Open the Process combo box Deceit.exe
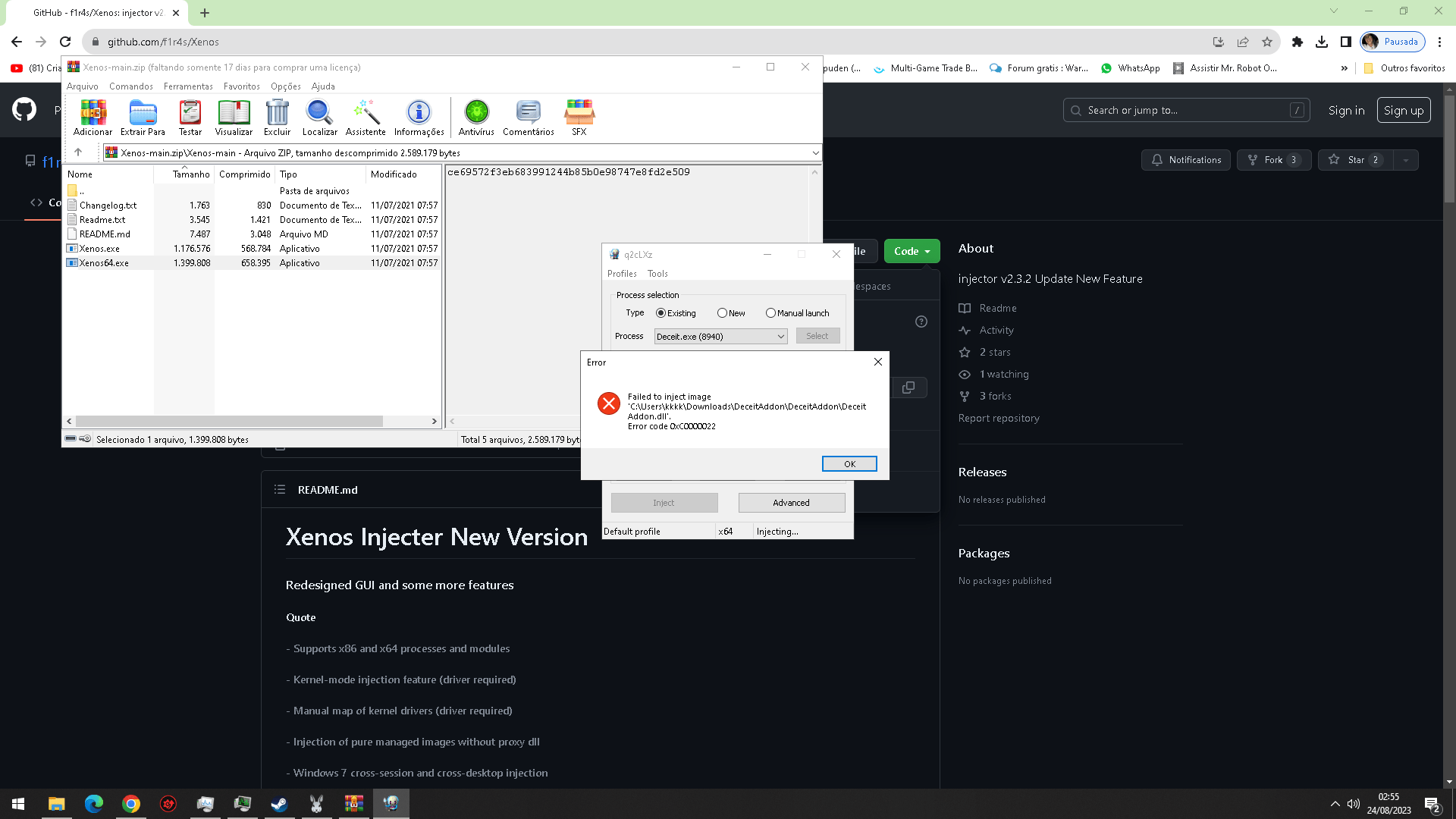Screen dimensions: 1456x819 pos(720,336)
